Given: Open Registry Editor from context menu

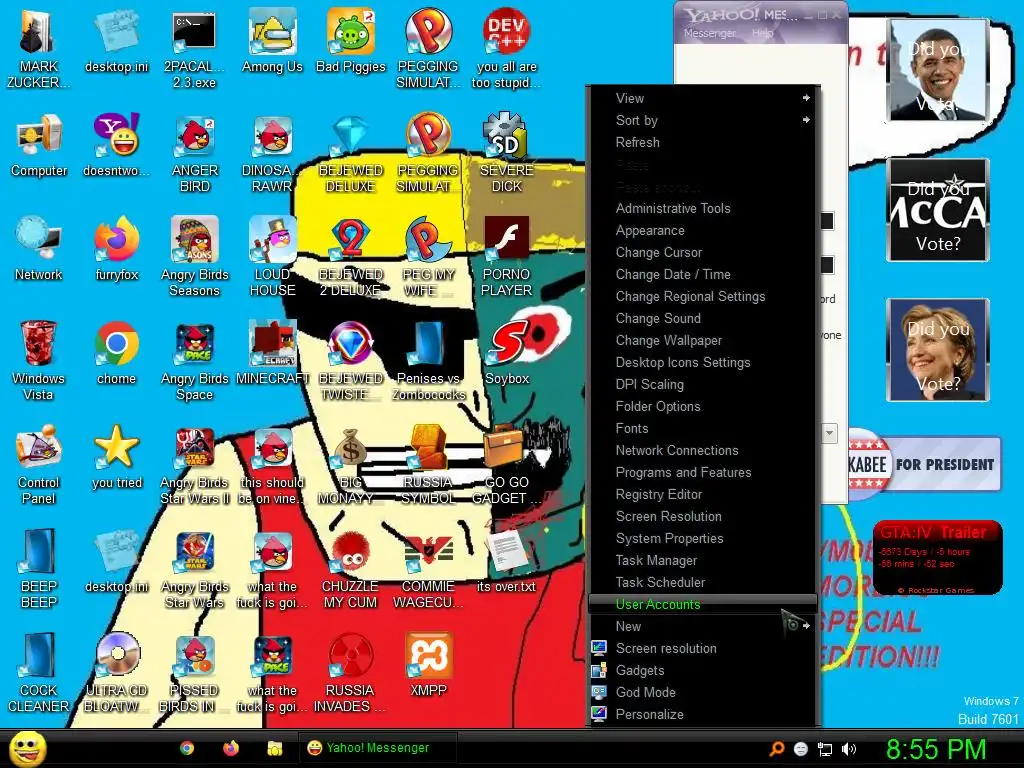Looking at the screenshot, I should point(703,494).
